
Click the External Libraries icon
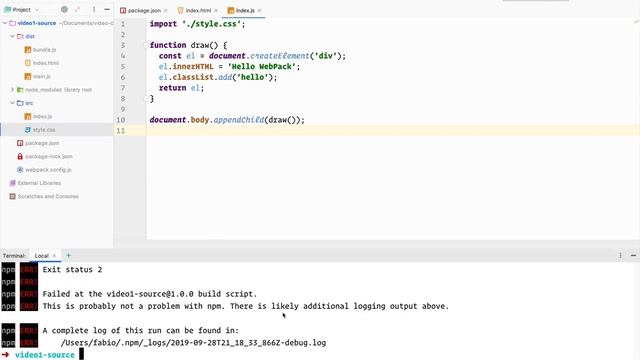12,183
